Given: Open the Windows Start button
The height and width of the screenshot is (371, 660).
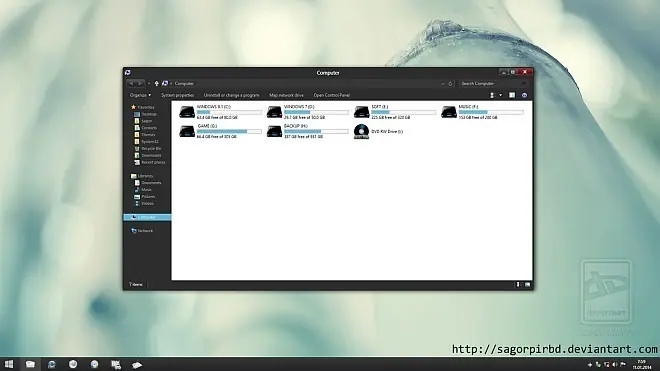Looking at the screenshot, I should [9, 364].
